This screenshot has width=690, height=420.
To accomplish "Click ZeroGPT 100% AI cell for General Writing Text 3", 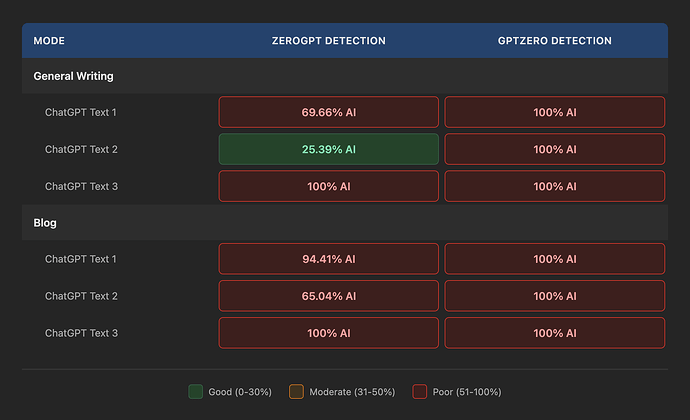I will 329,186.
